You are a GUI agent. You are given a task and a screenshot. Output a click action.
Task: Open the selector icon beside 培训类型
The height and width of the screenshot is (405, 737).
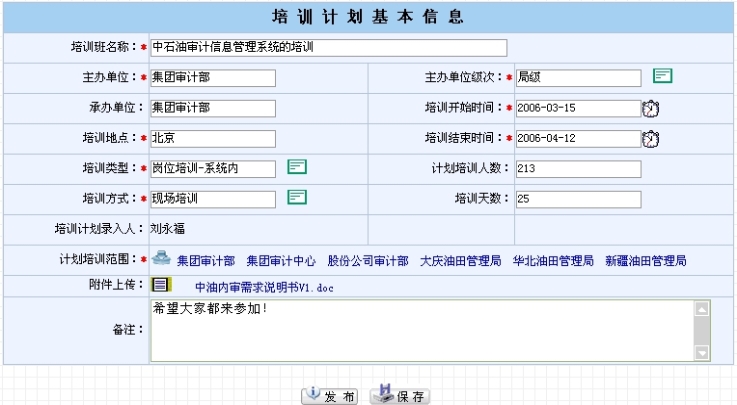point(297,167)
